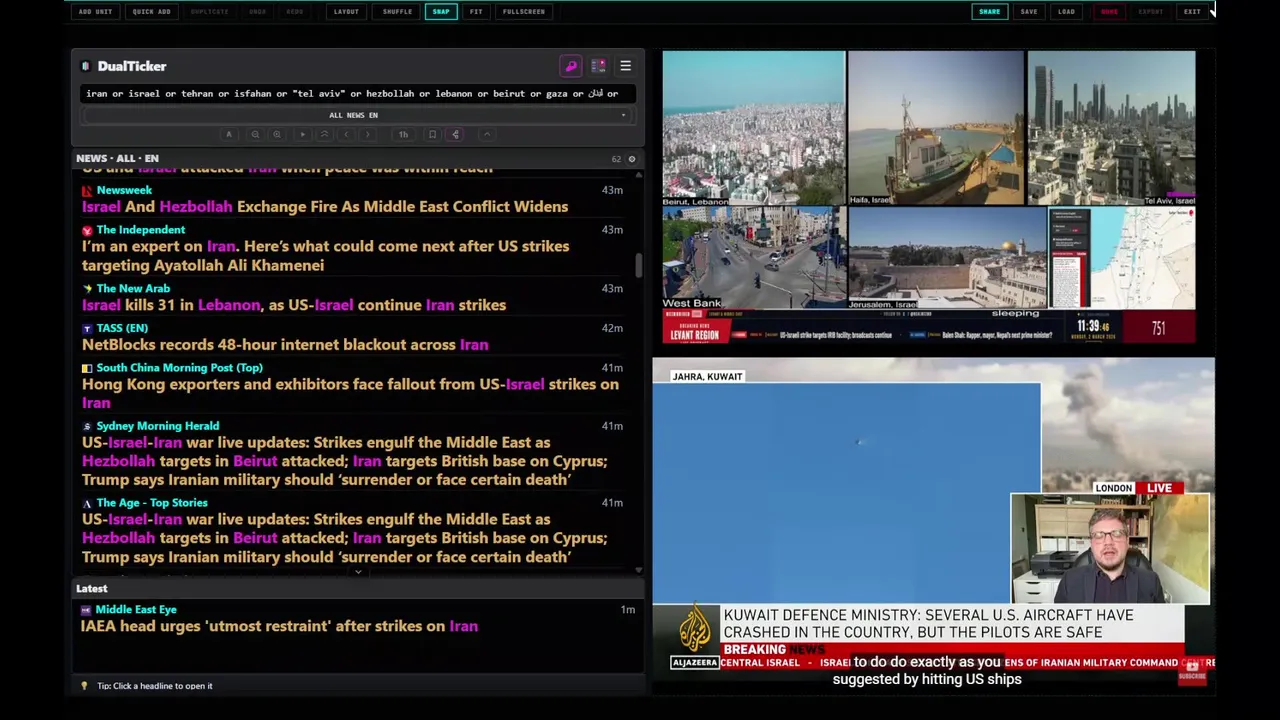The height and width of the screenshot is (720, 1280).
Task: Click into the keyword search query field
Action: [x=357, y=93]
